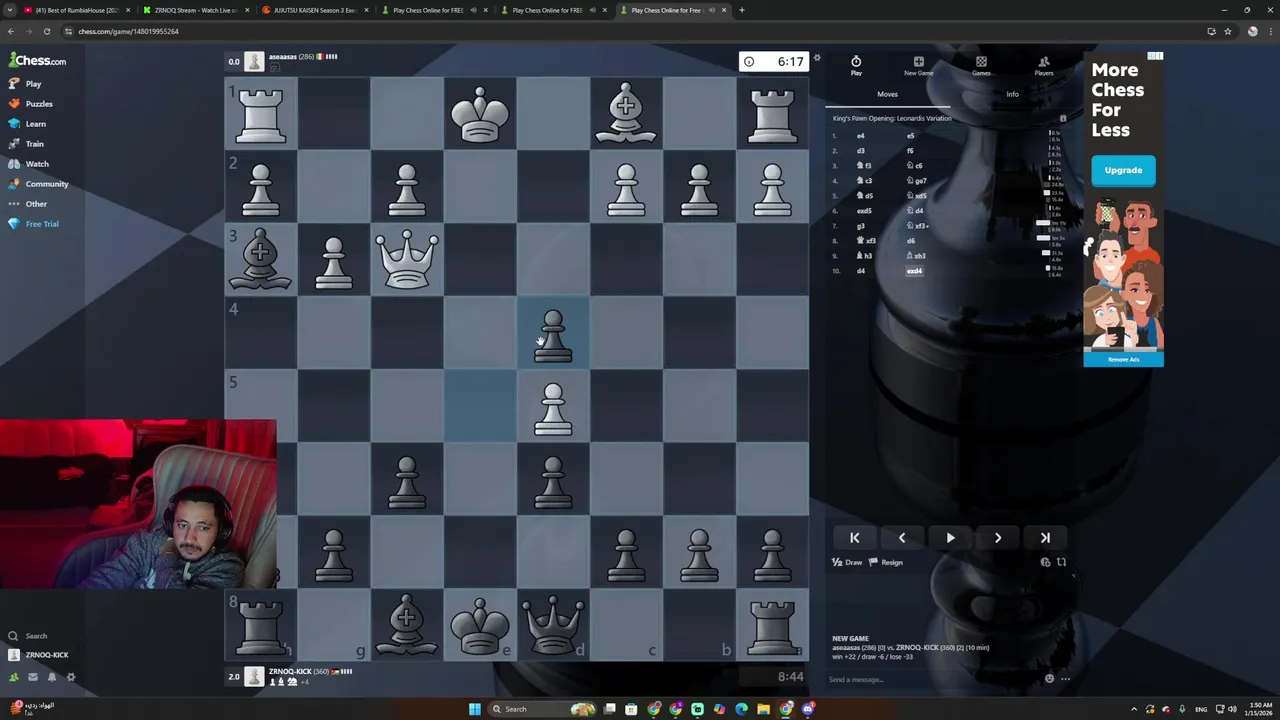Select the New Game tab
The image size is (1280, 720).
pos(918,66)
